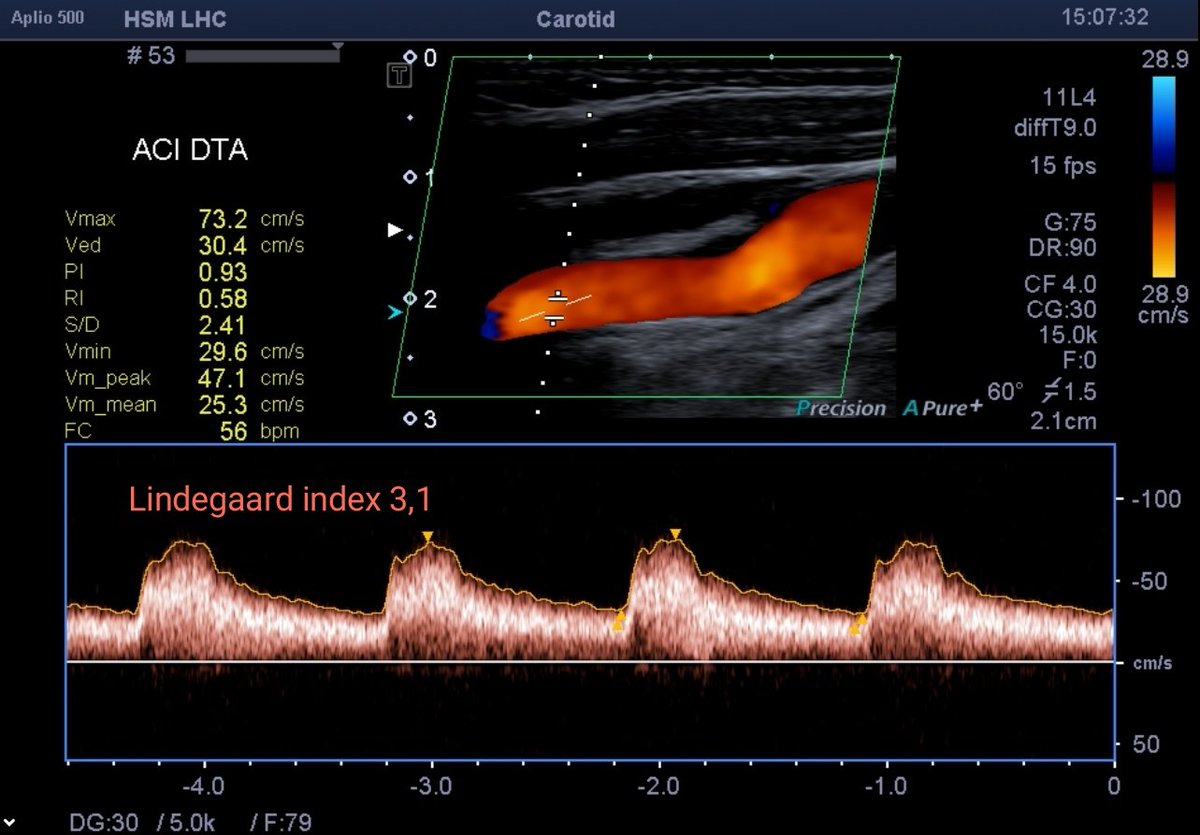
Task: Select the DR:90 dynamic range parameter
Action: 1062,247
